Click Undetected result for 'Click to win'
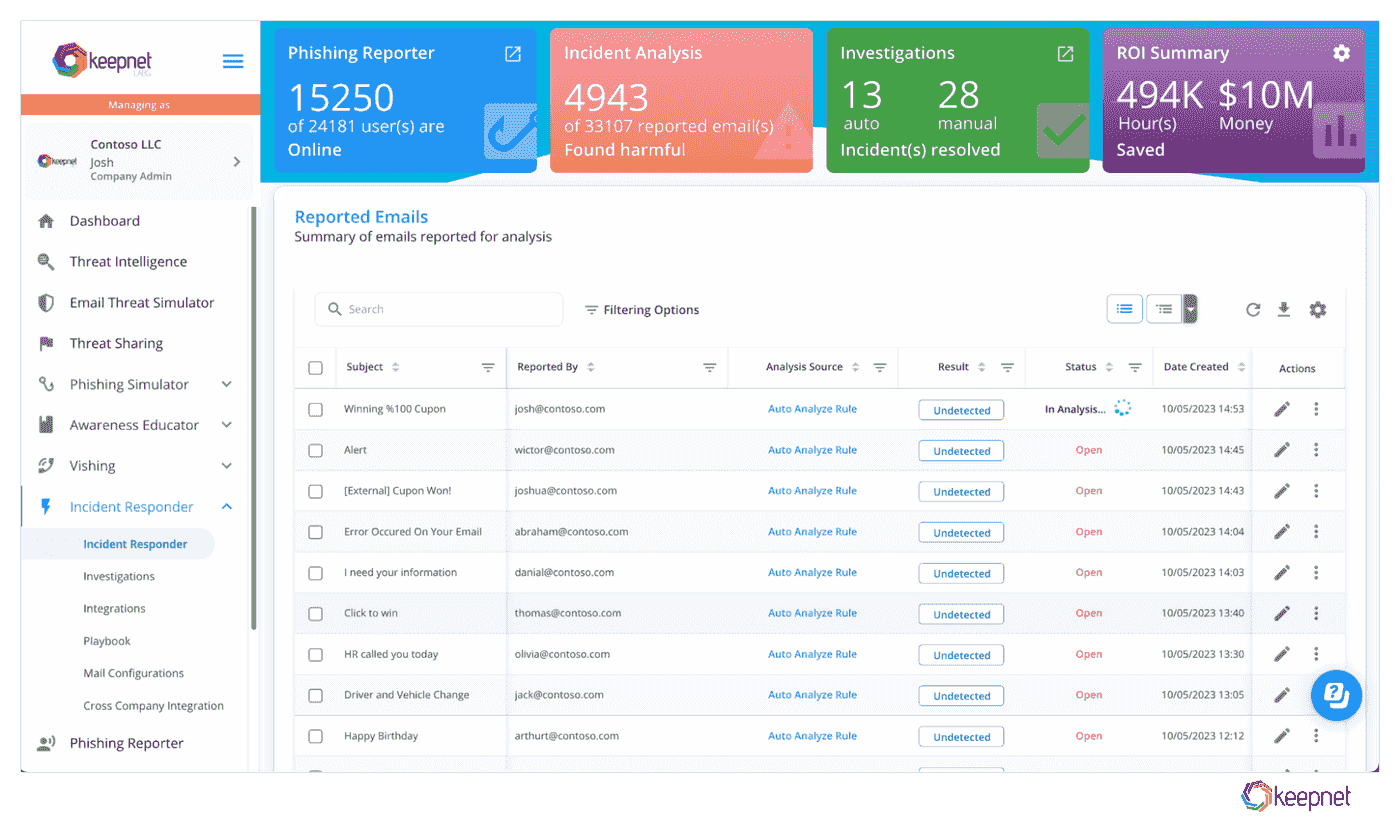The image size is (1400, 833). 961,614
